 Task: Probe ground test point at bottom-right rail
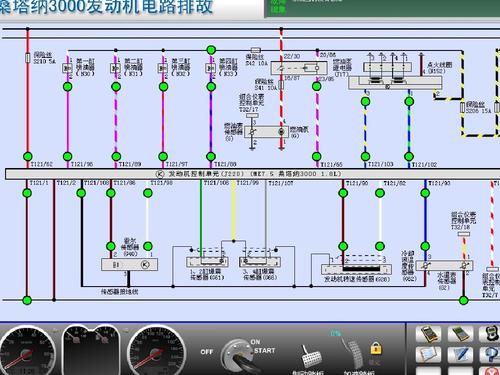(463, 300)
